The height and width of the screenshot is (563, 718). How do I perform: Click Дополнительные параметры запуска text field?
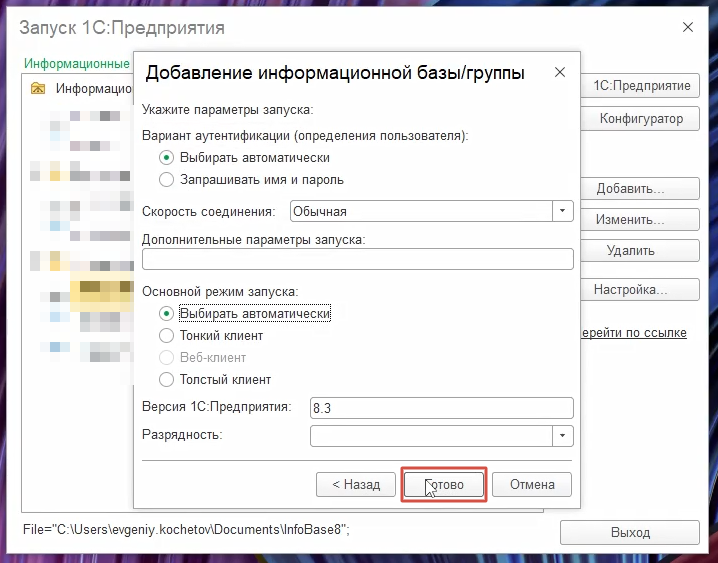(x=357, y=260)
